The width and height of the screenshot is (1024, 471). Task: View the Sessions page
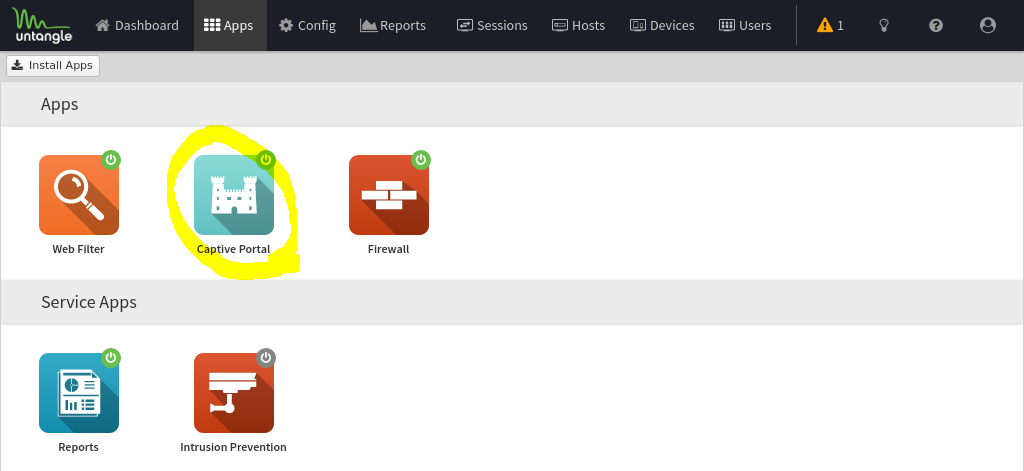[x=492, y=25]
